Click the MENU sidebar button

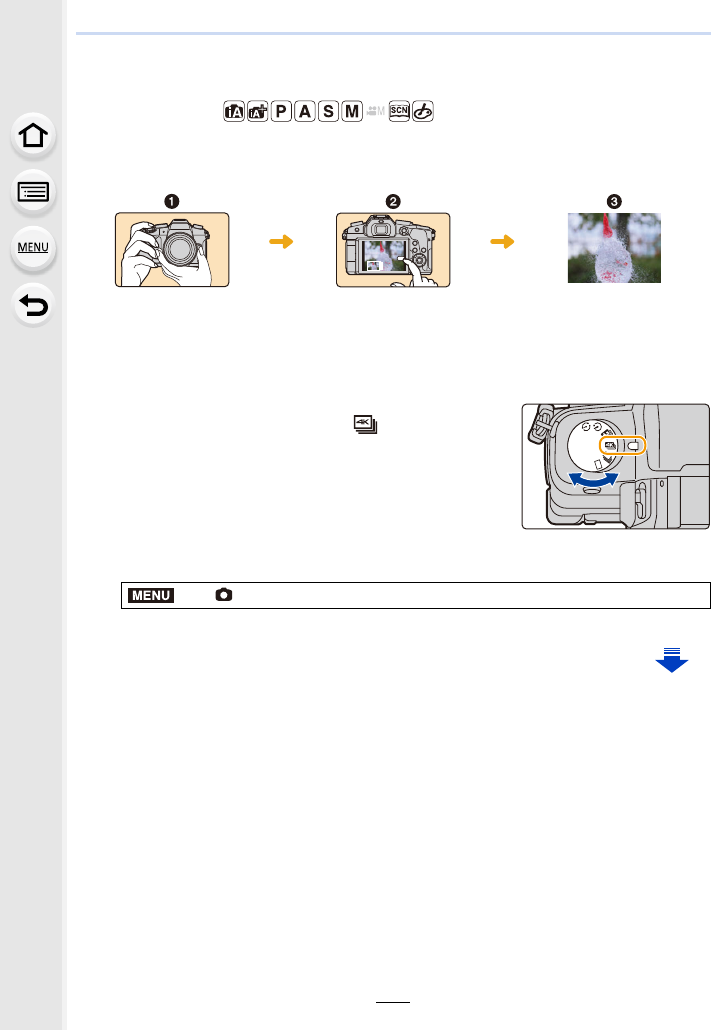(x=33, y=248)
